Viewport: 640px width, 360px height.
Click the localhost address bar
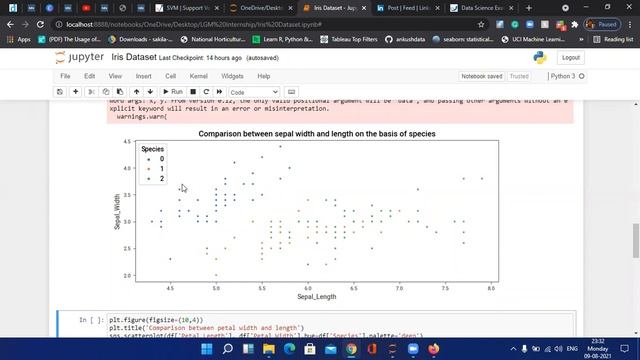pos(269,24)
